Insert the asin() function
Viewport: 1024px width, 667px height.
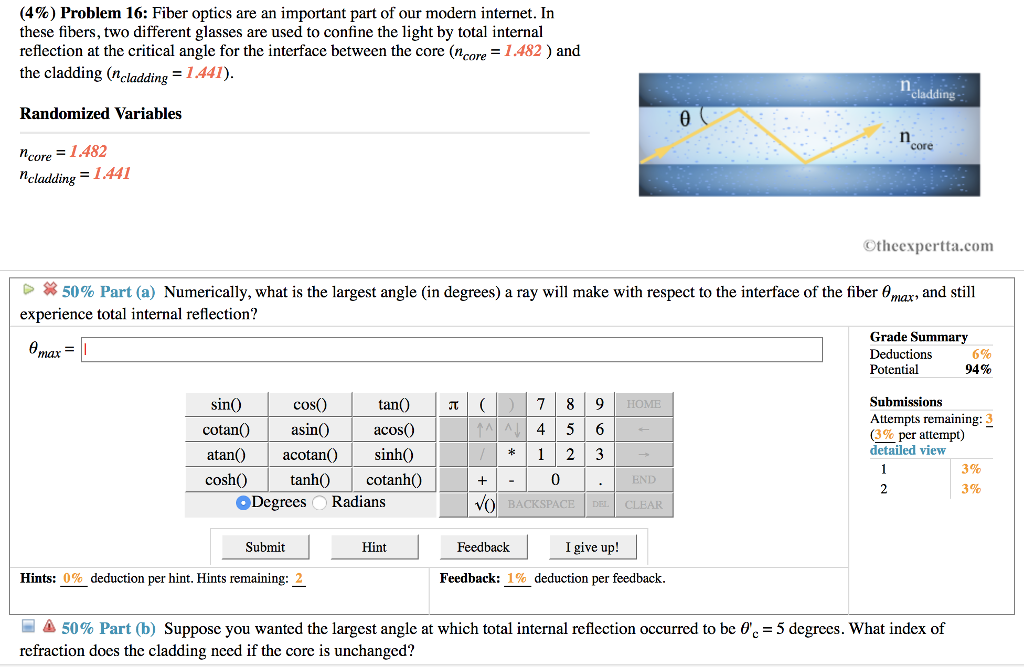(x=310, y=429)
